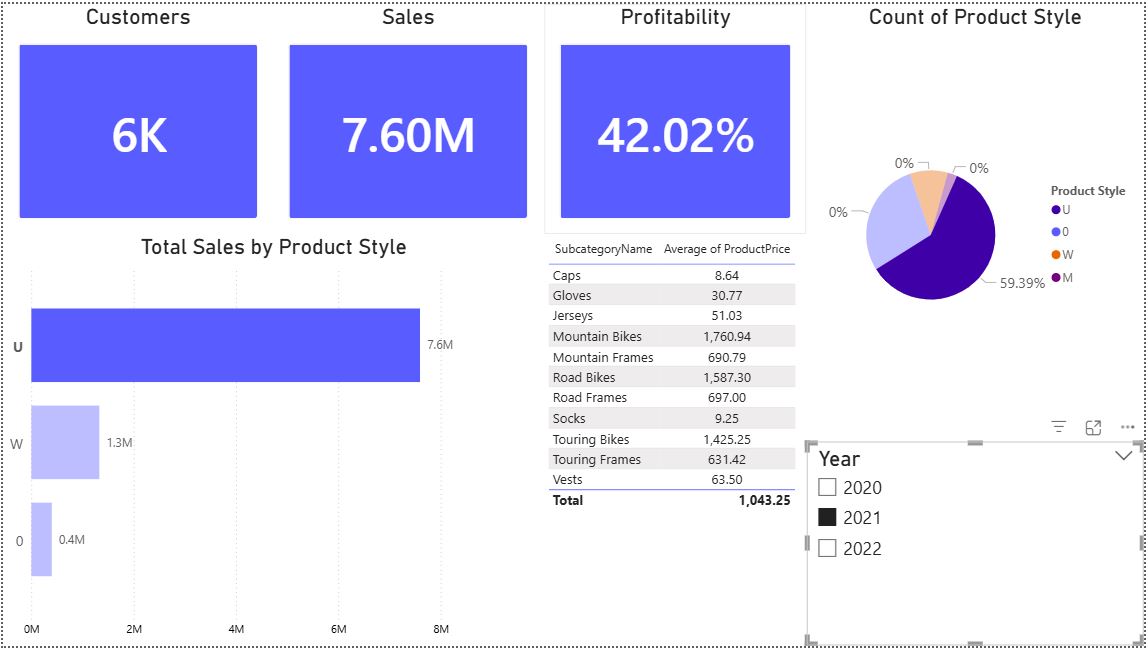1148x650 pixels.
Task: Sort by SubcategoryName column header
Action: (603, 249)
